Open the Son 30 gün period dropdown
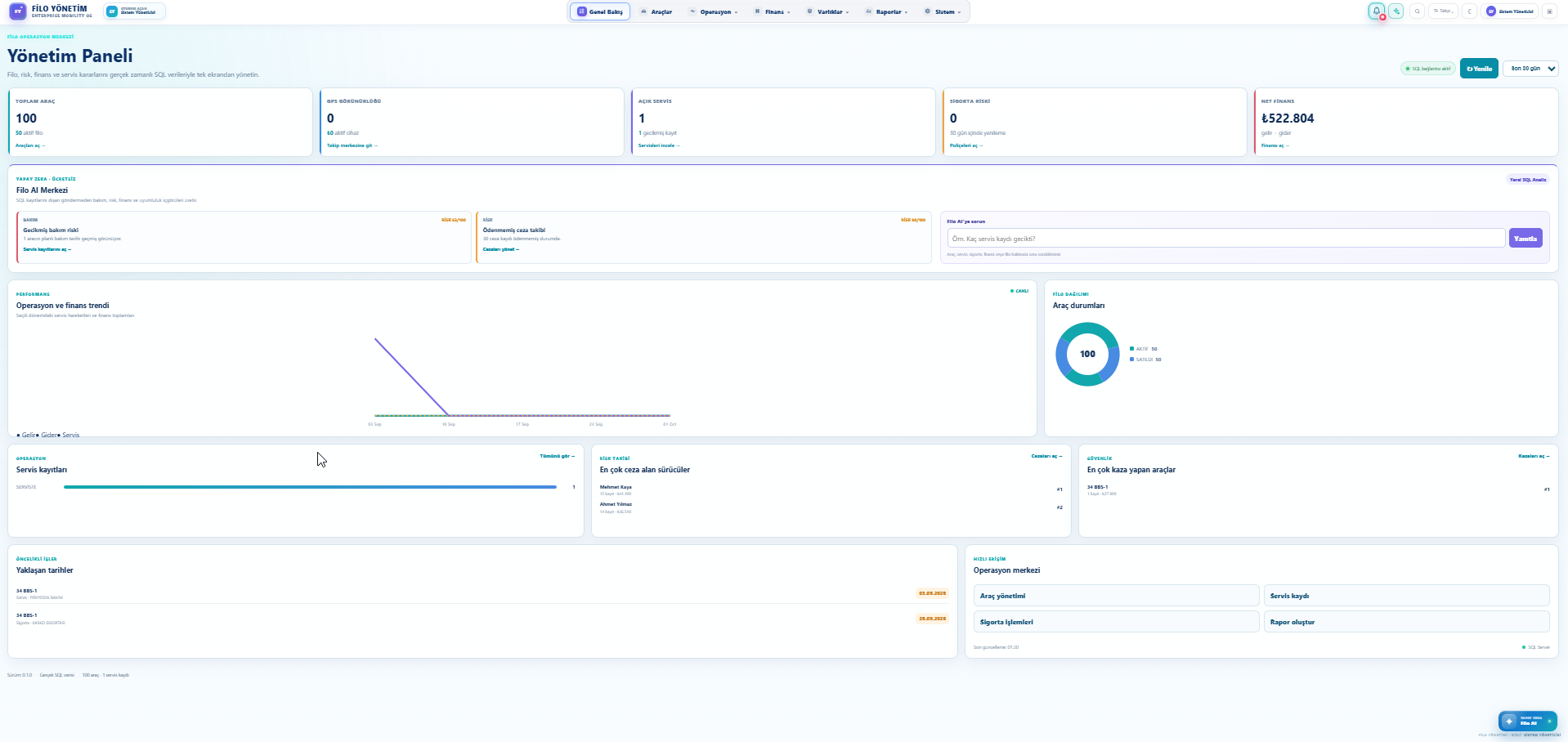Image resolution: width=1568 pixels, height=742 pixels. [x=1530, y=69]
